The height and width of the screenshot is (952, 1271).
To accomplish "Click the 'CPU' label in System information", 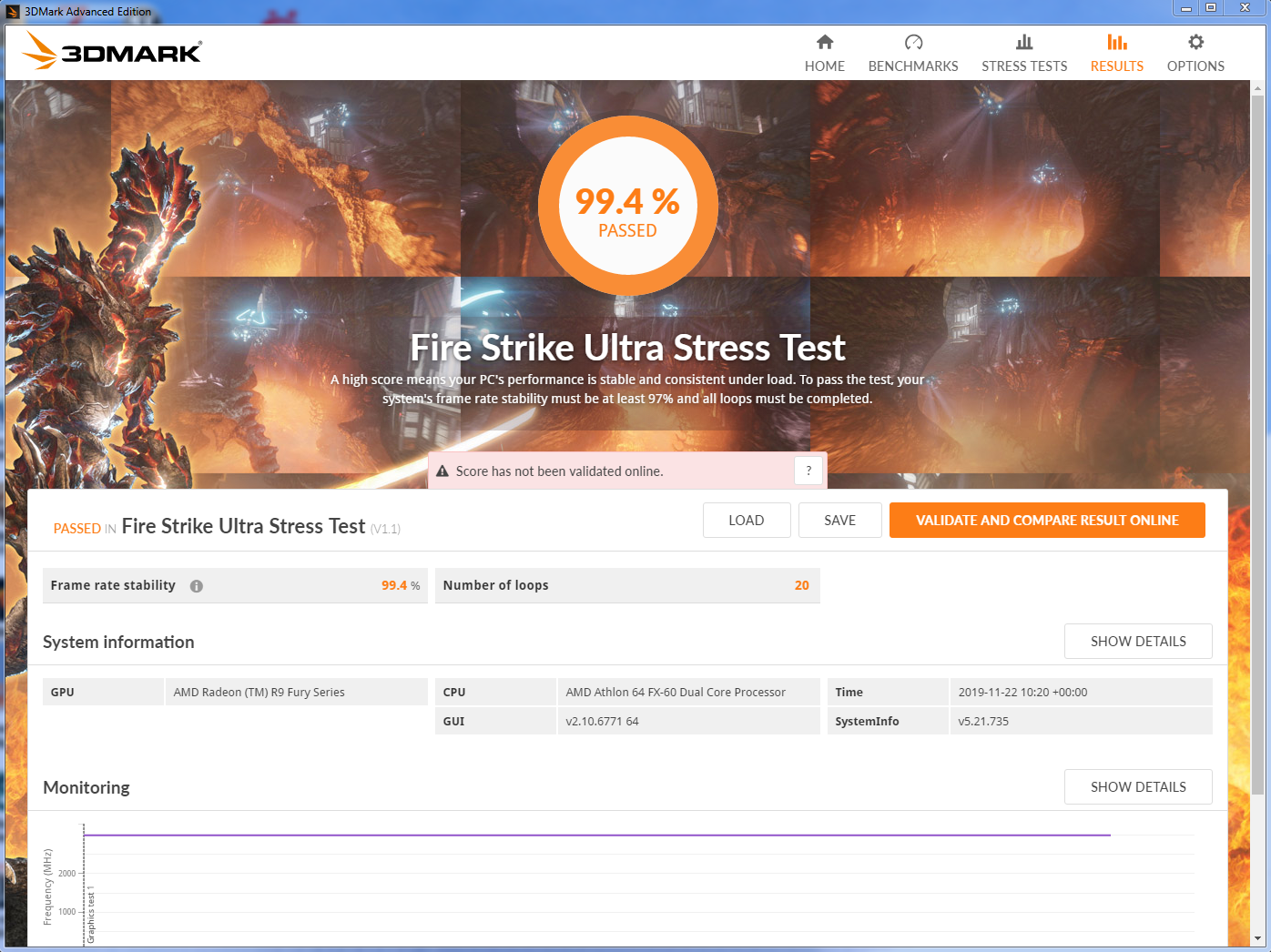I will 453,693.
